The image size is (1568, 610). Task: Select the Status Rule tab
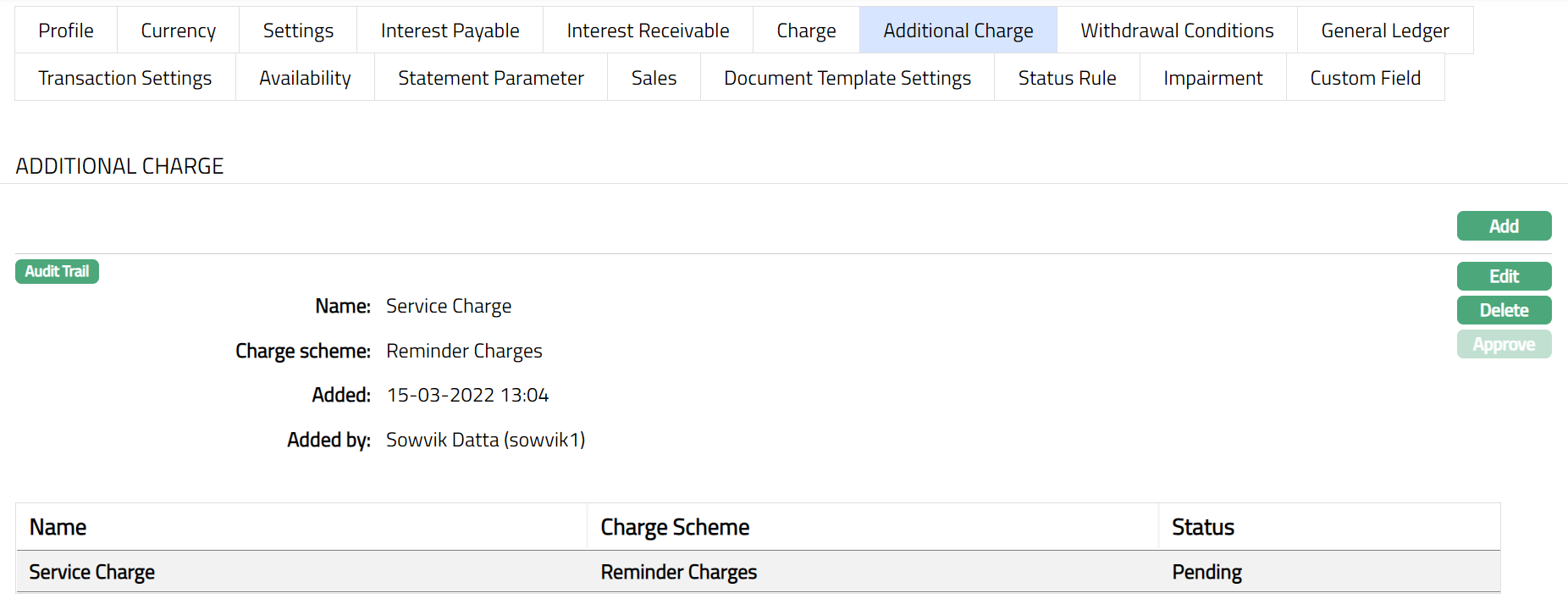[1067, 78]
